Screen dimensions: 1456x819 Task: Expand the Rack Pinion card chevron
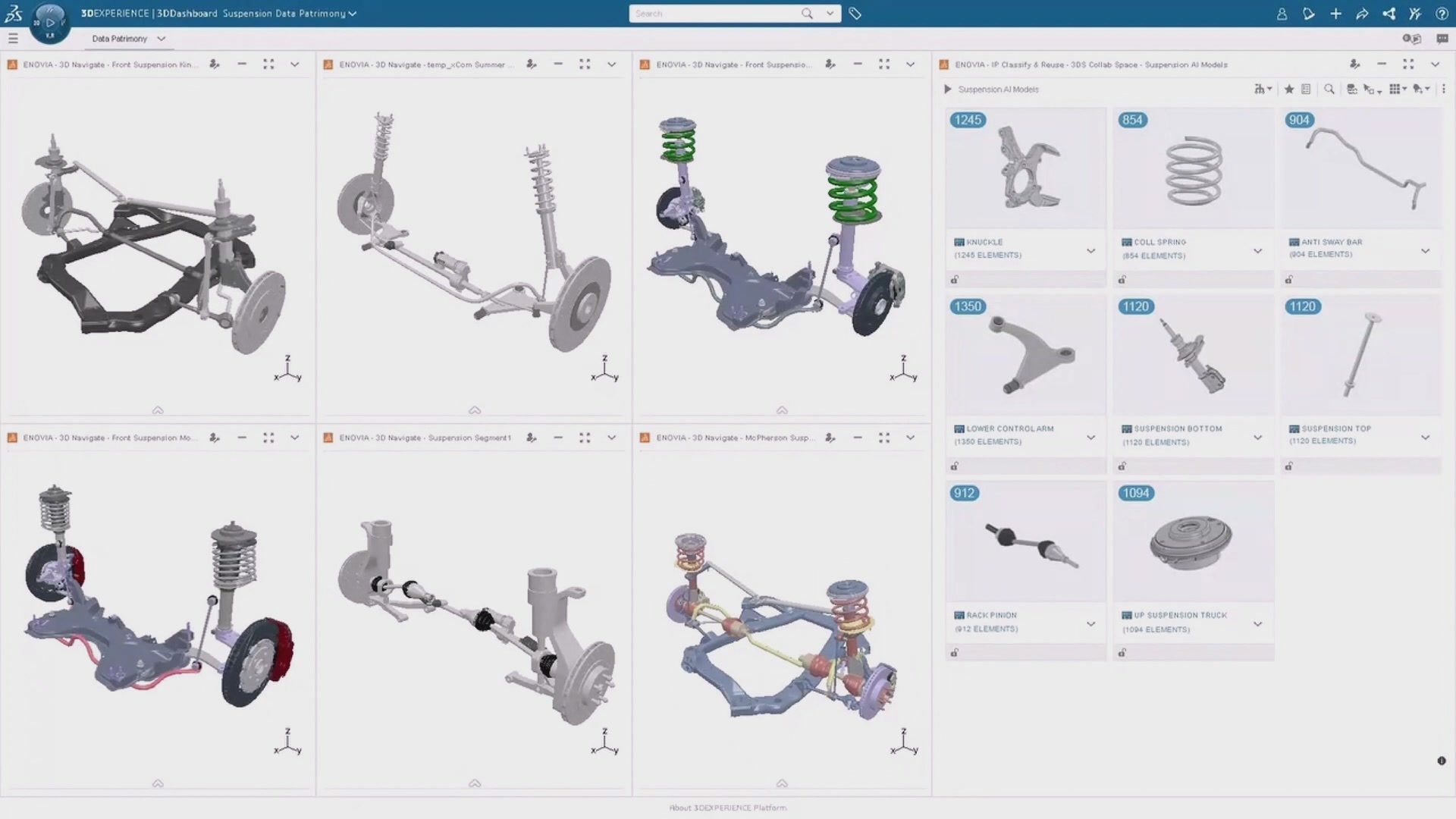1090,623
